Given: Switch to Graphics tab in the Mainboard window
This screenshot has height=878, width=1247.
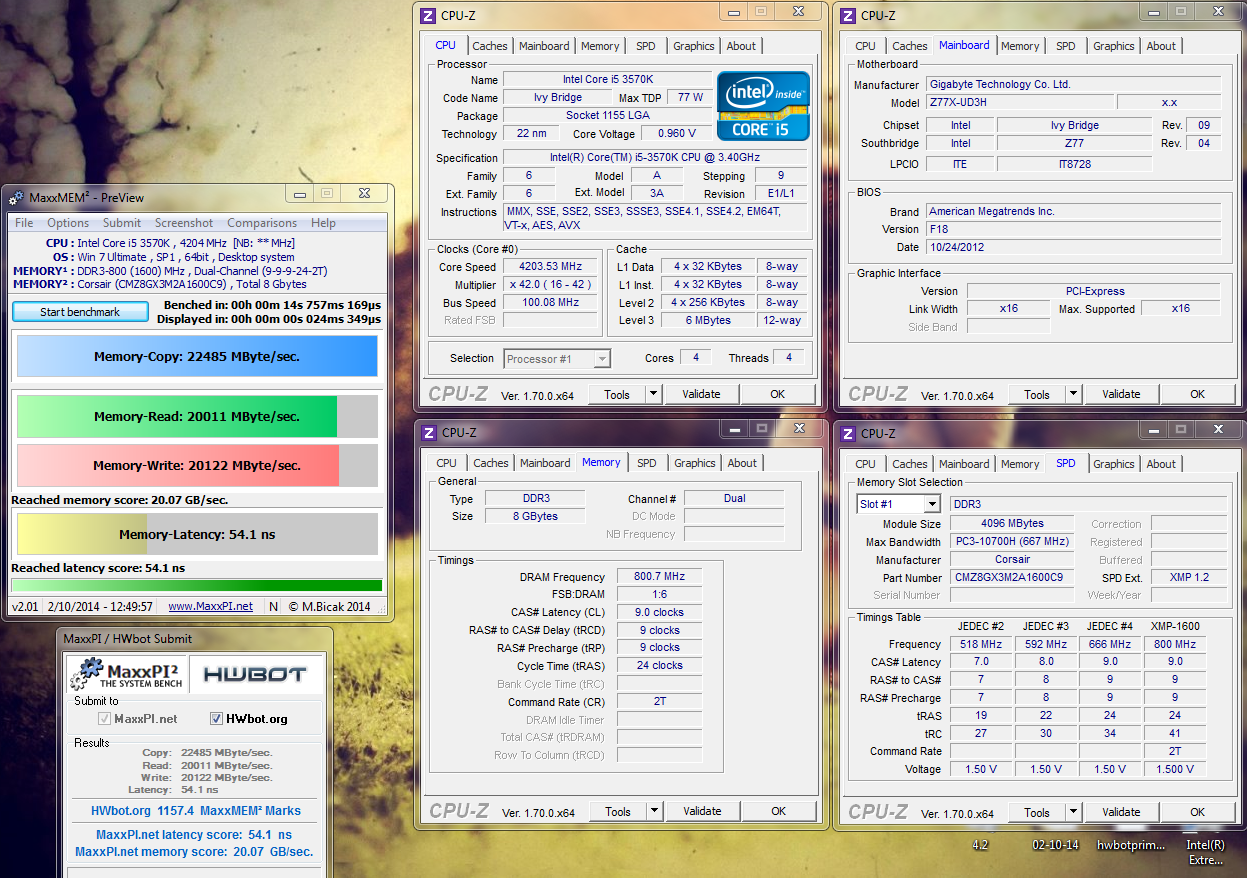Looking at the screenshot, I should coord(1114,46).
